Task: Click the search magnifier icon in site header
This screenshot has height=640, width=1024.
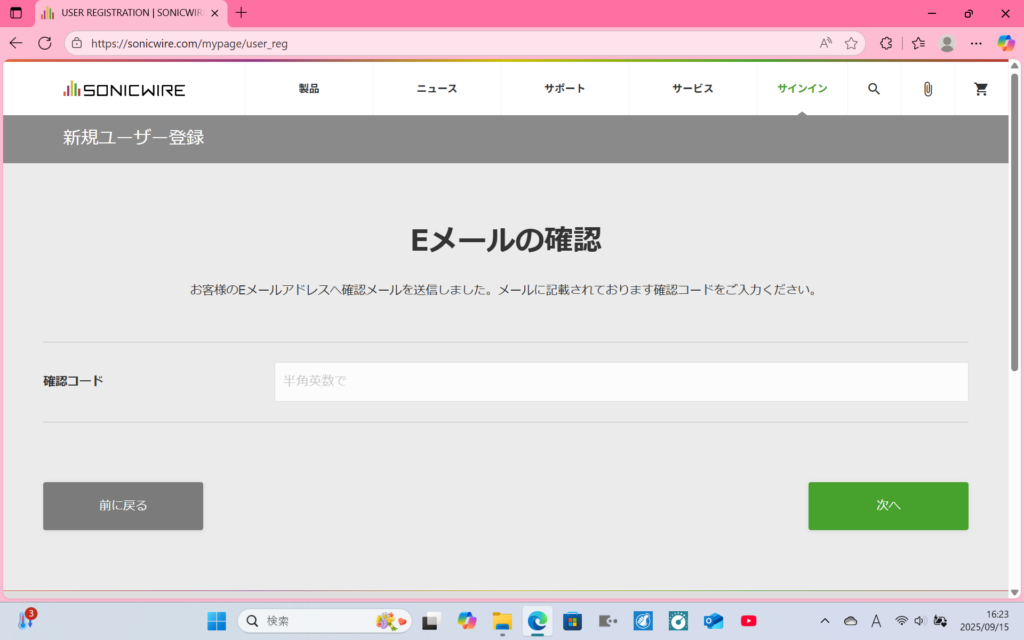Action: click(873, 89)
